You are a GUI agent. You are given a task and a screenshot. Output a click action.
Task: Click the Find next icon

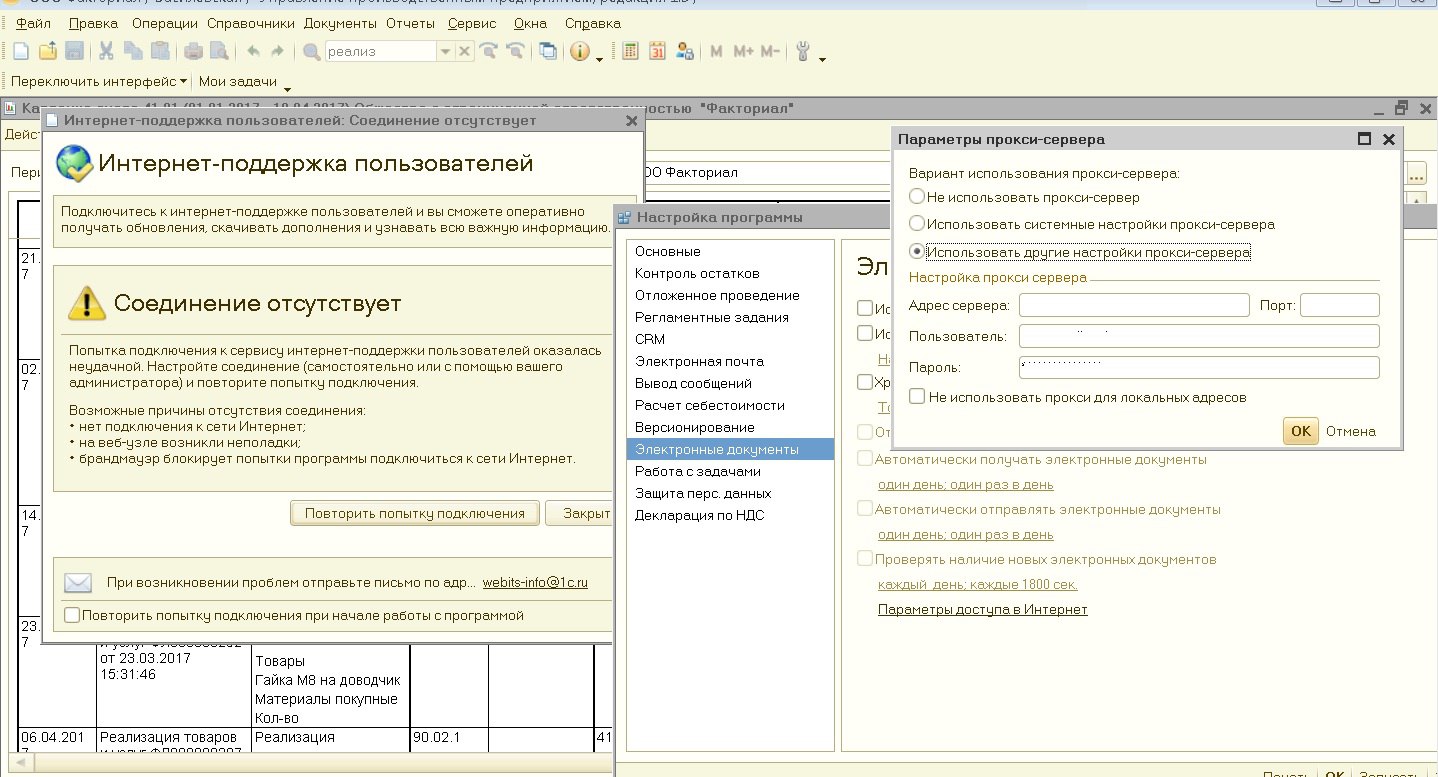coord(489,52)
